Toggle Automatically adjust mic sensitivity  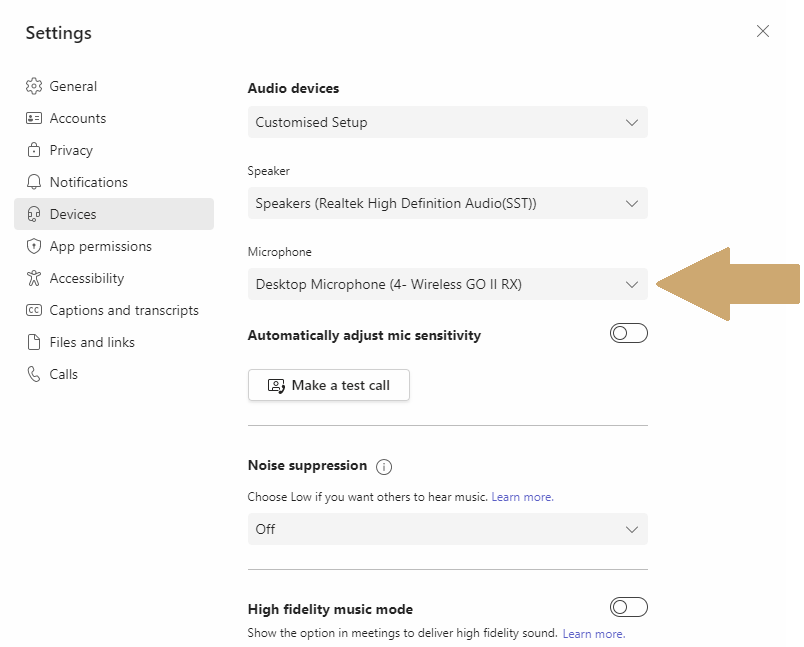pos(629,333)
